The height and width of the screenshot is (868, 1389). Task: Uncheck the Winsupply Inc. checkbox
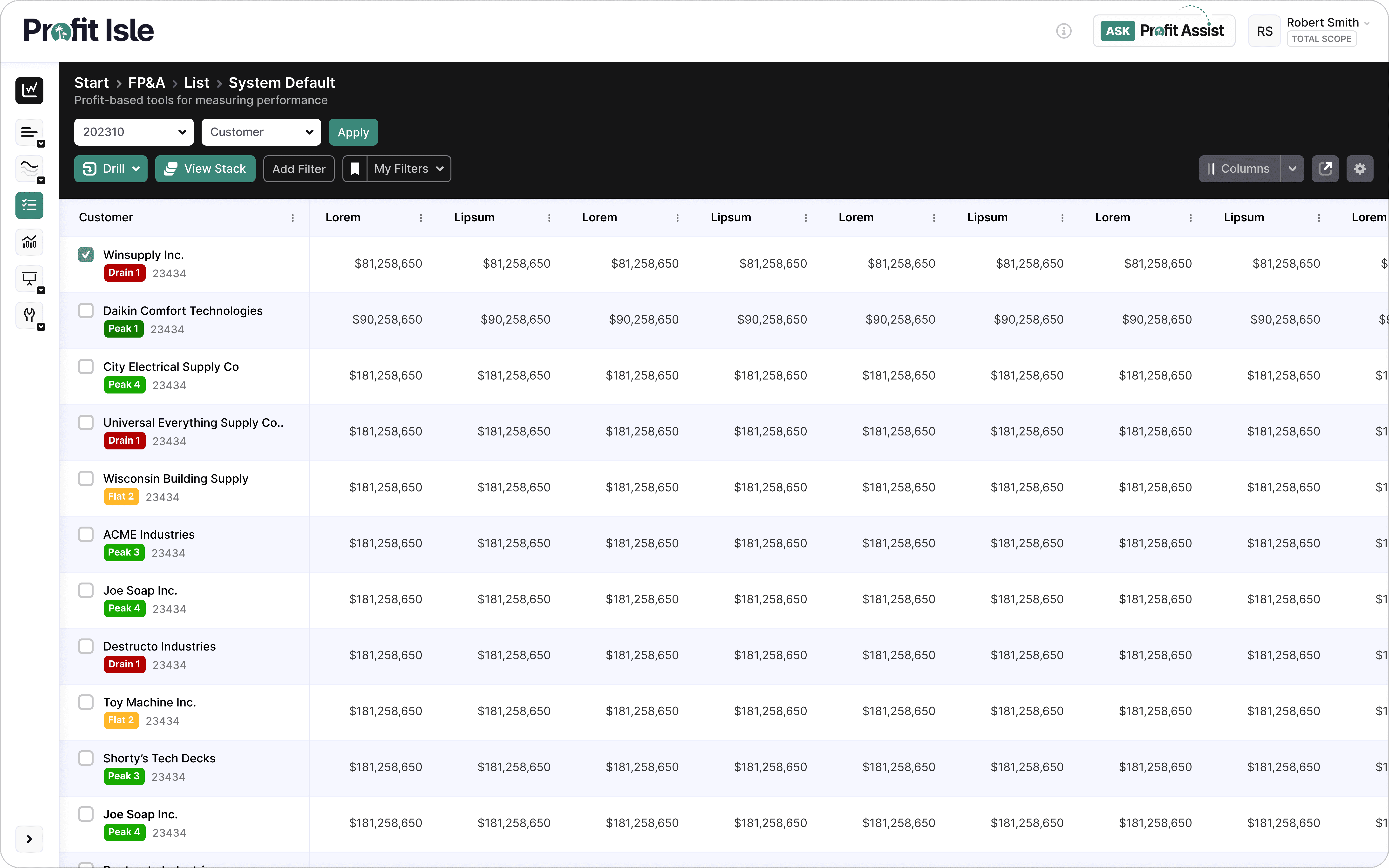click(x=86, y=254)
